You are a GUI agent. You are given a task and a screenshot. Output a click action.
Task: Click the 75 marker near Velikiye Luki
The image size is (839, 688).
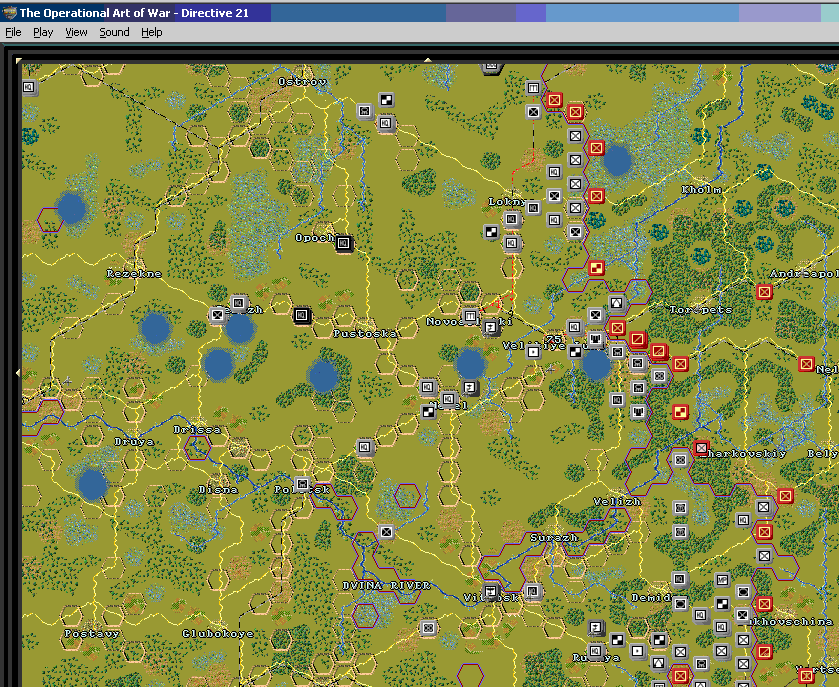[553, 339]
